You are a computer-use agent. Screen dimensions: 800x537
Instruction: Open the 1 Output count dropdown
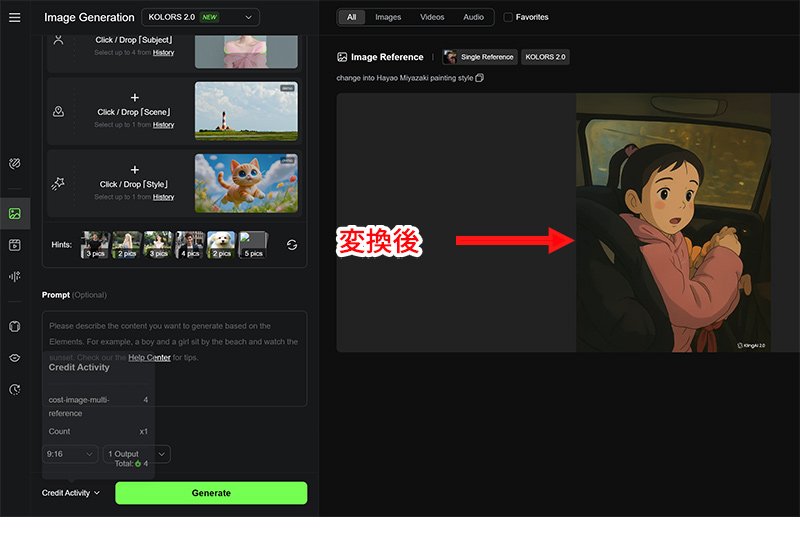(x=137, y=454)
